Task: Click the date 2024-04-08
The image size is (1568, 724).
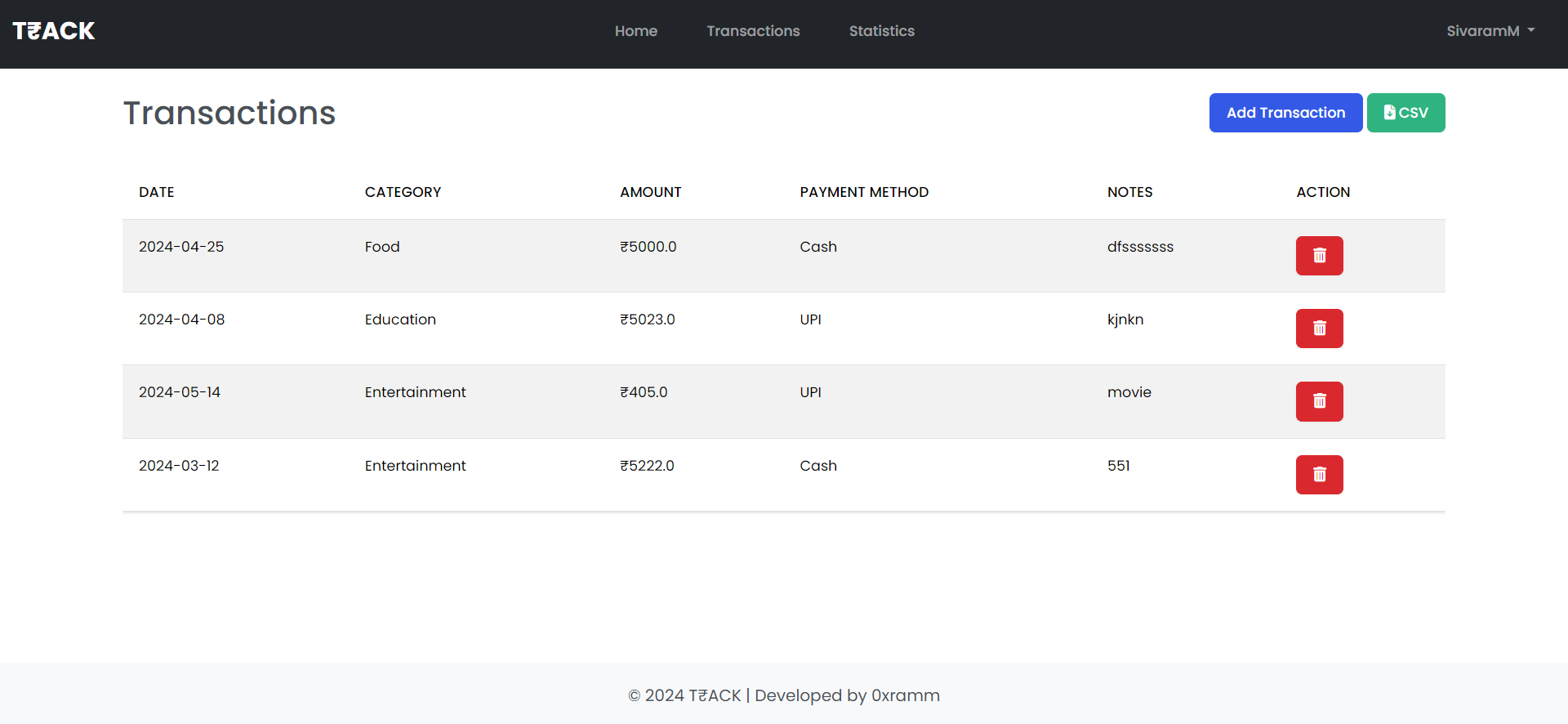Action: pyautogui.click(x=181, y=320)
